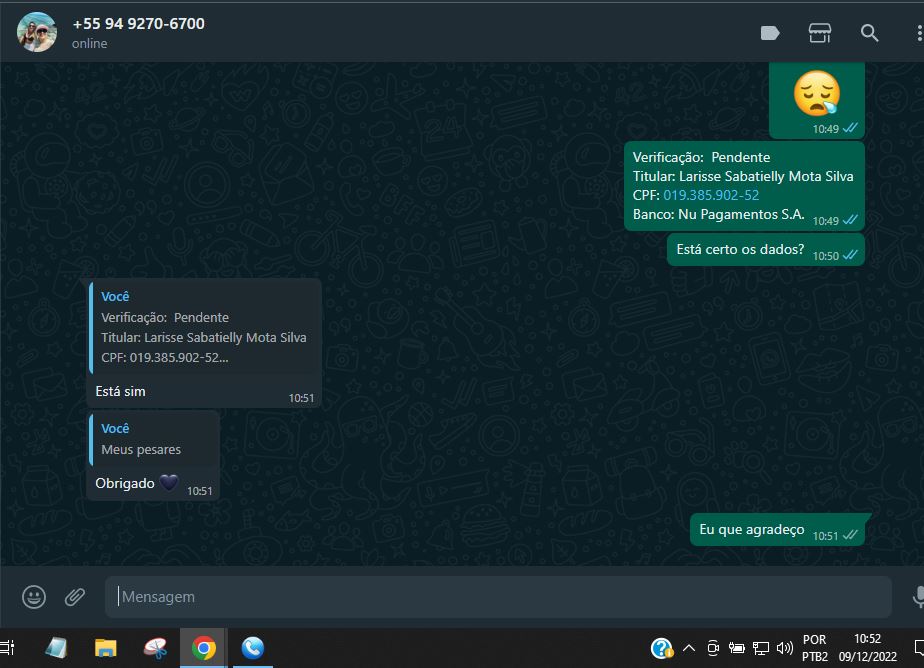Expand the hidden system tray icons
The height and width of the screenshot is (668, 924).
690,648
